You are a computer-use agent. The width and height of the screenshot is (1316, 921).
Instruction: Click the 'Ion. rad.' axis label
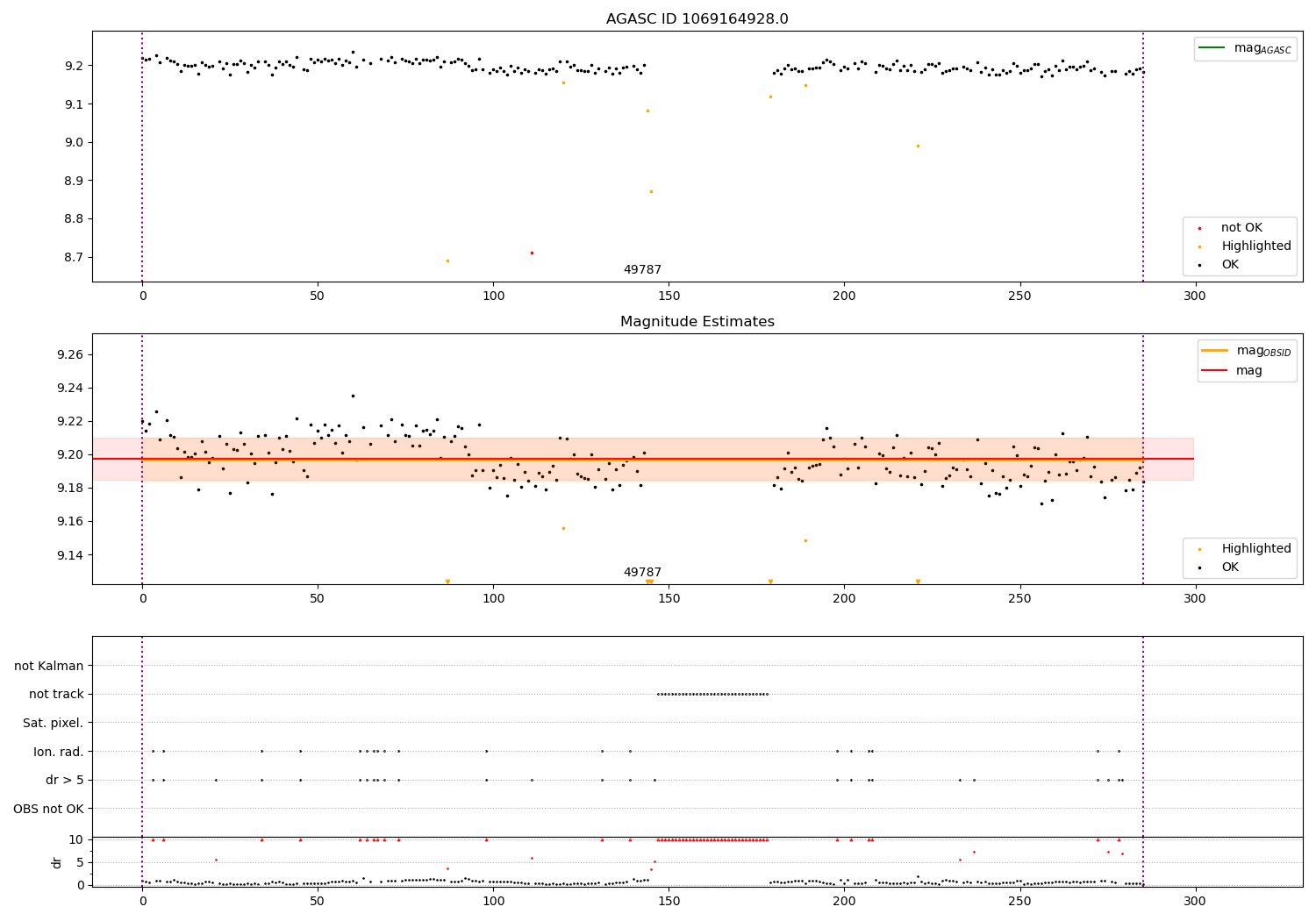coord(59,752)
